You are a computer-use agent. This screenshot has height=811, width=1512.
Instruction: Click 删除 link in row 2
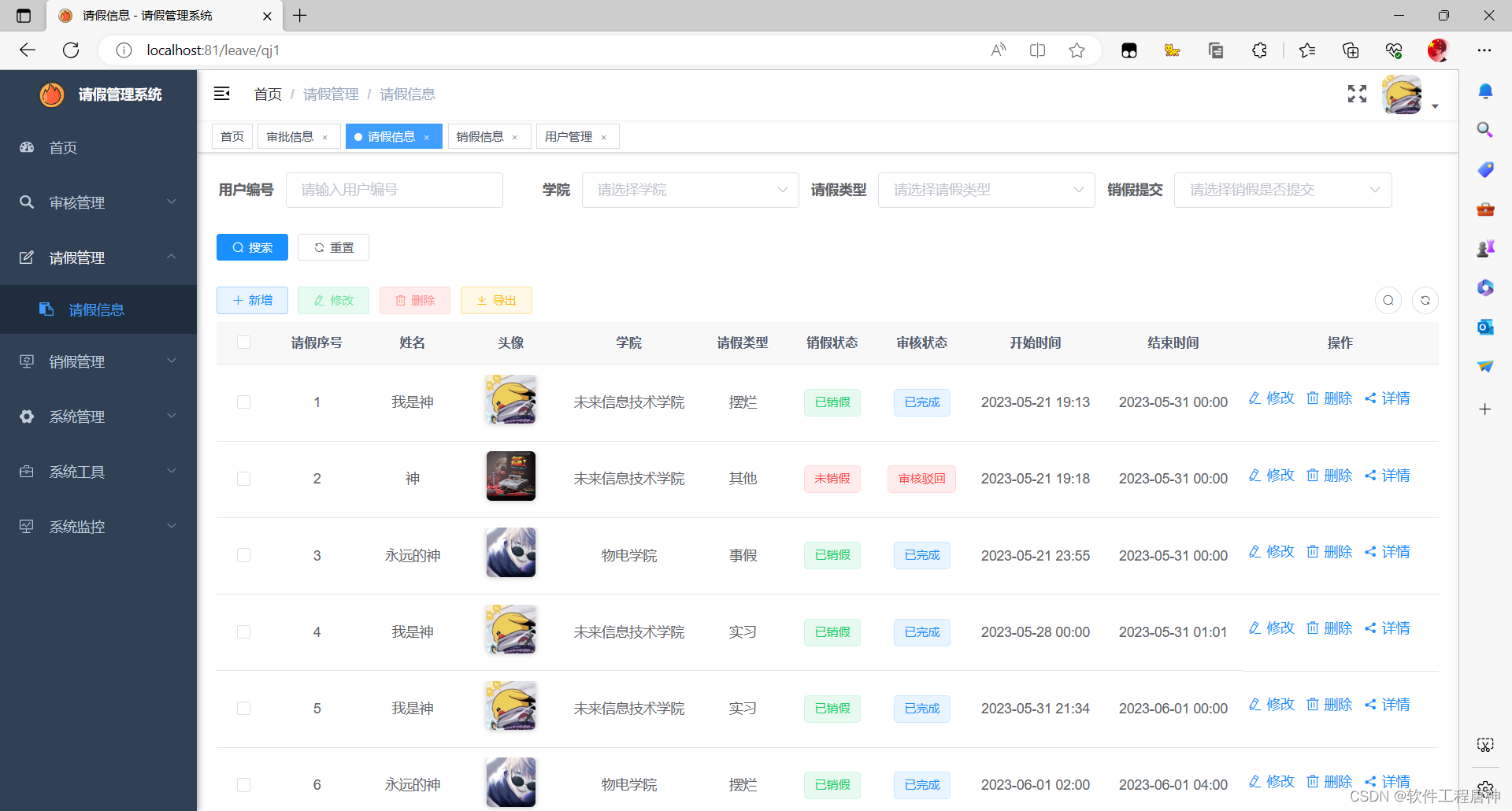[1329, 476]
